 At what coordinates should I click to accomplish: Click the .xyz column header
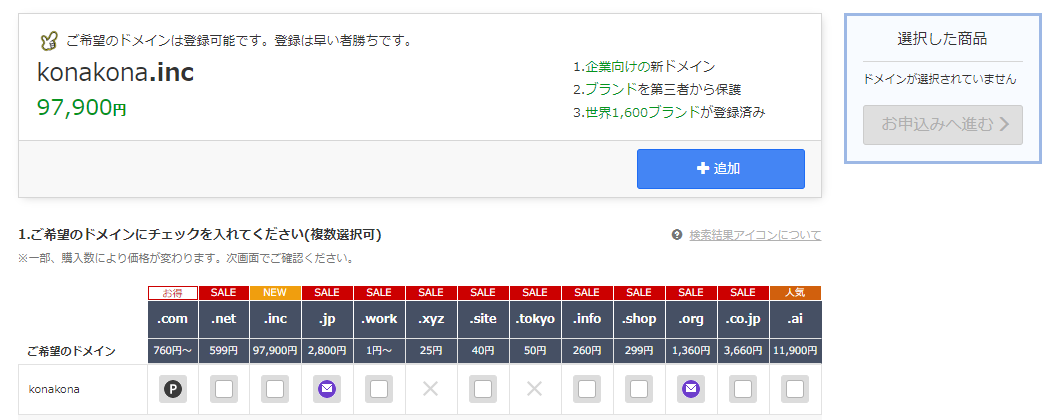point(431,319)
